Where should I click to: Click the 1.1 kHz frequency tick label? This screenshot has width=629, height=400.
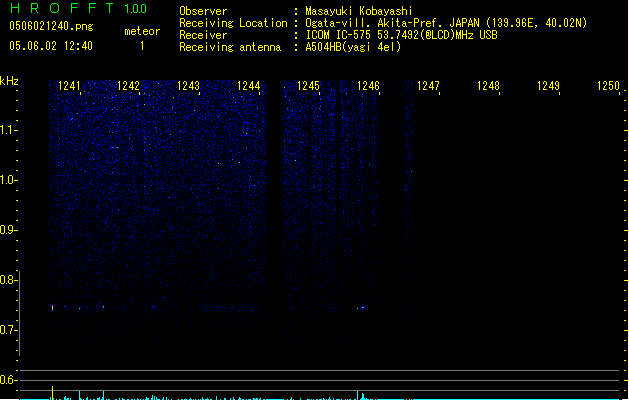point(8,130)
